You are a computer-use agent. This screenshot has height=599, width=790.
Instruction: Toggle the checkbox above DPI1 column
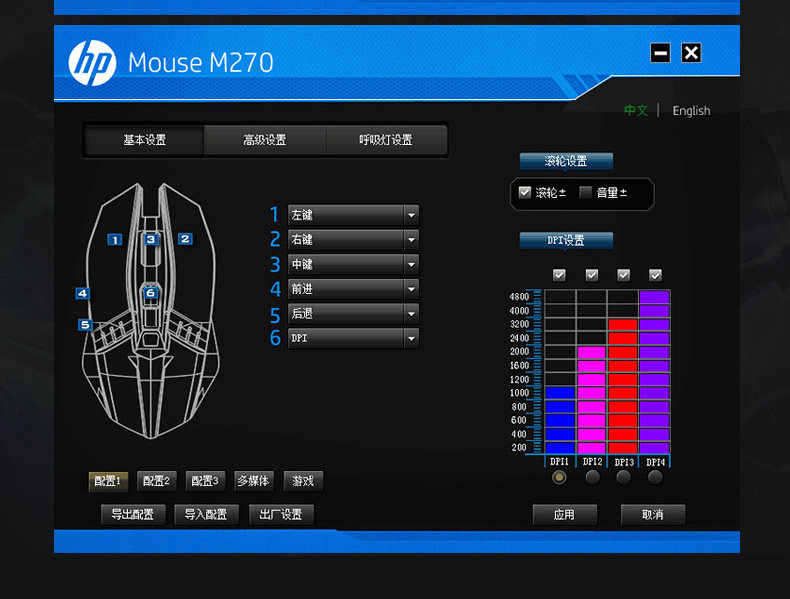(x=559, y=275)
